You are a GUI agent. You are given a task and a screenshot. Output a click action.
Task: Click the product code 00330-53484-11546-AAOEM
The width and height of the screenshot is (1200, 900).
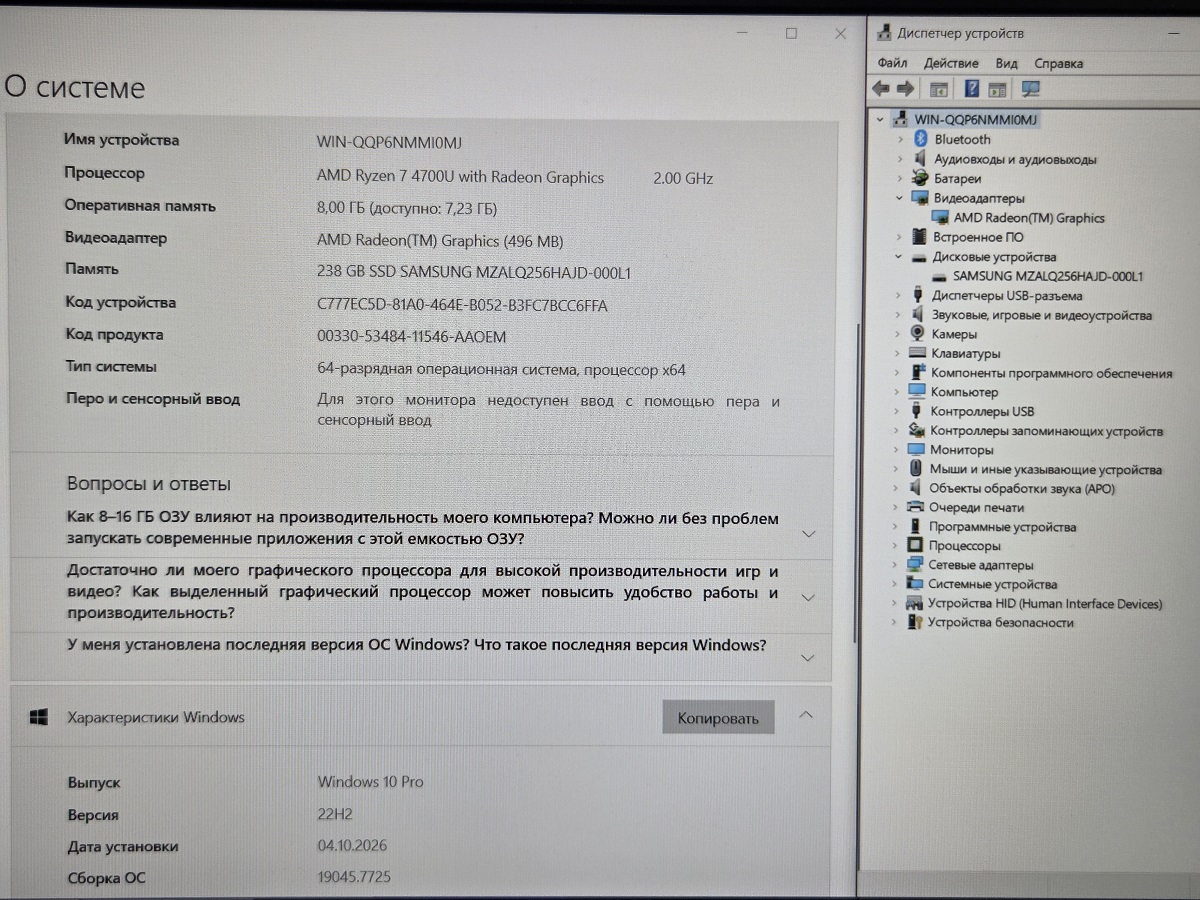coord(412,337)
